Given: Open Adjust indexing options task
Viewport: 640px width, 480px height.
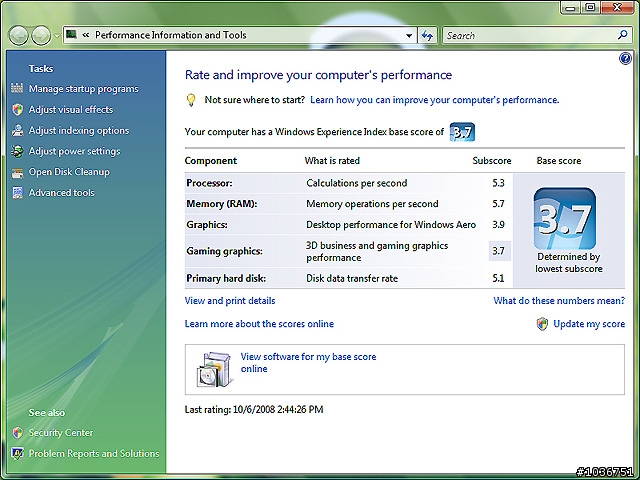Looking at the screenshot, I should [x=79, y=131].
